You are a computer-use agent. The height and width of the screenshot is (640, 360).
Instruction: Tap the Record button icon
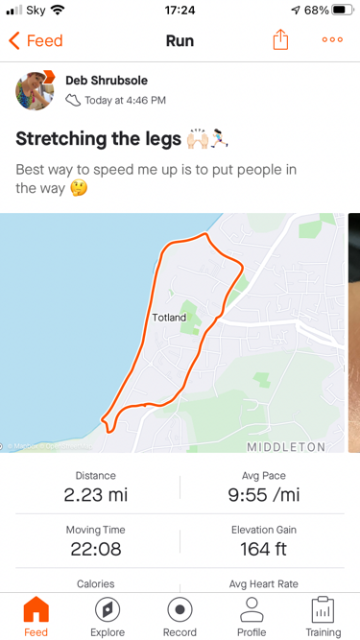(180, 609)
